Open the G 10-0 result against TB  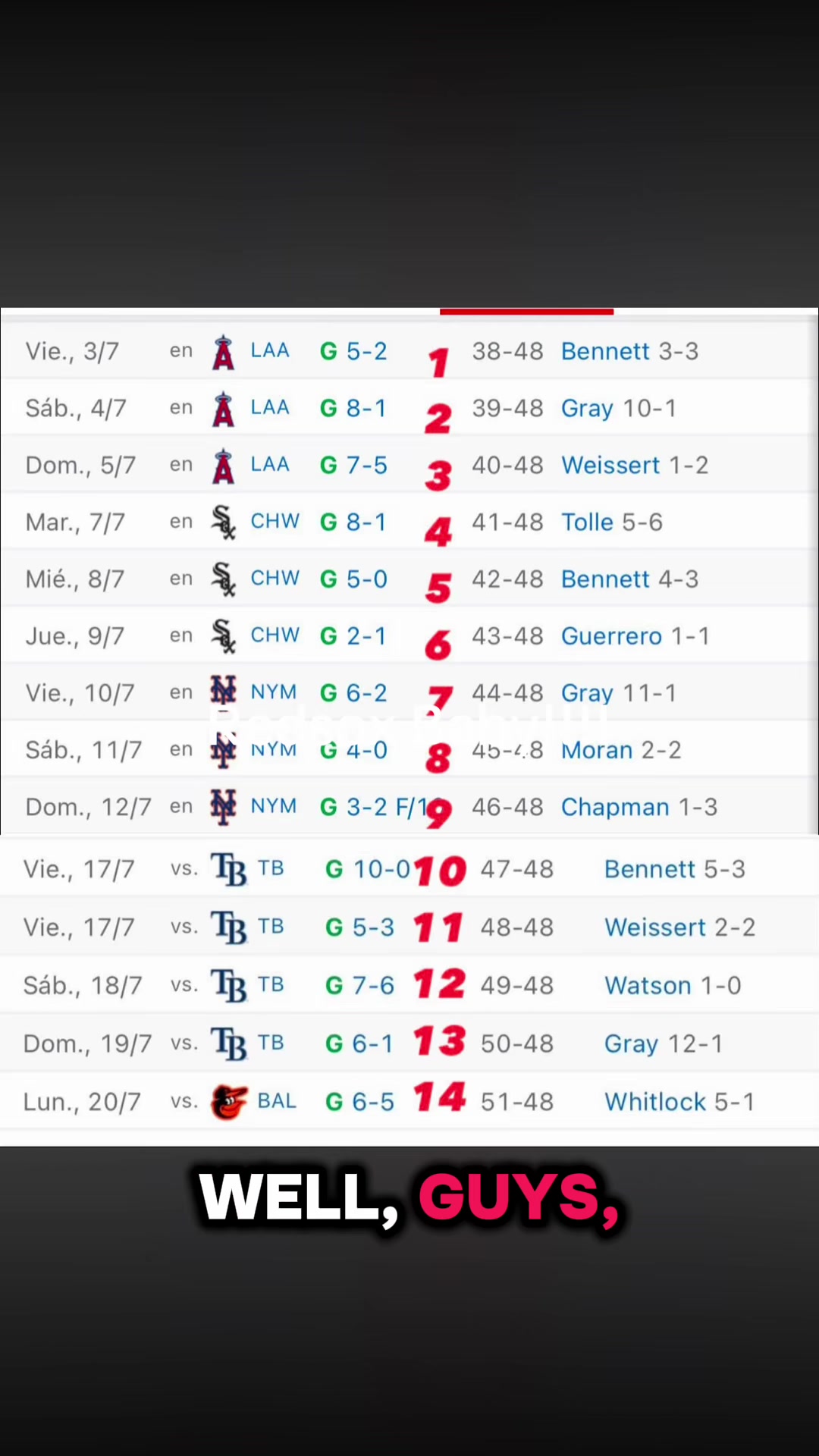pyautogui.click(x=368, y=869)
